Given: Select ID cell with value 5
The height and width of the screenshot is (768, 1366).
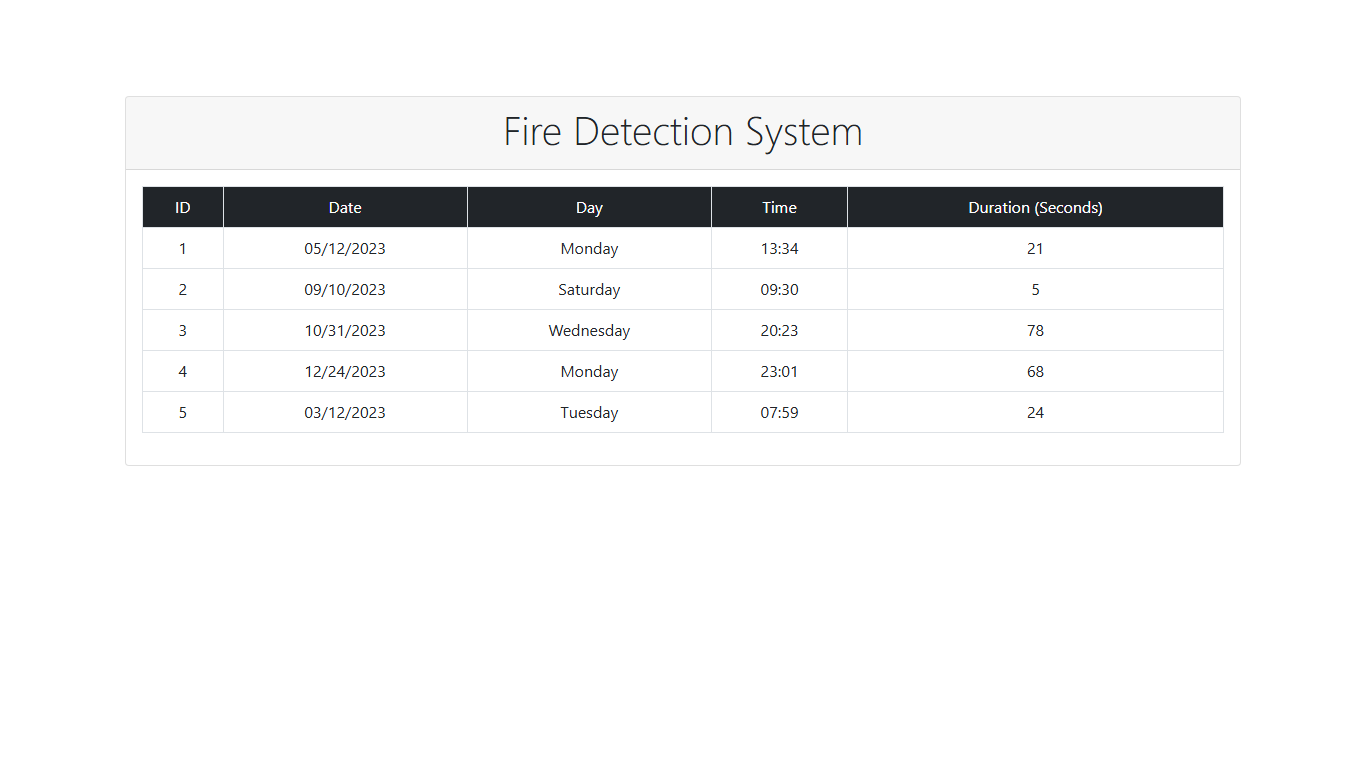Looking at the screenshot, I should pos(183,412).
